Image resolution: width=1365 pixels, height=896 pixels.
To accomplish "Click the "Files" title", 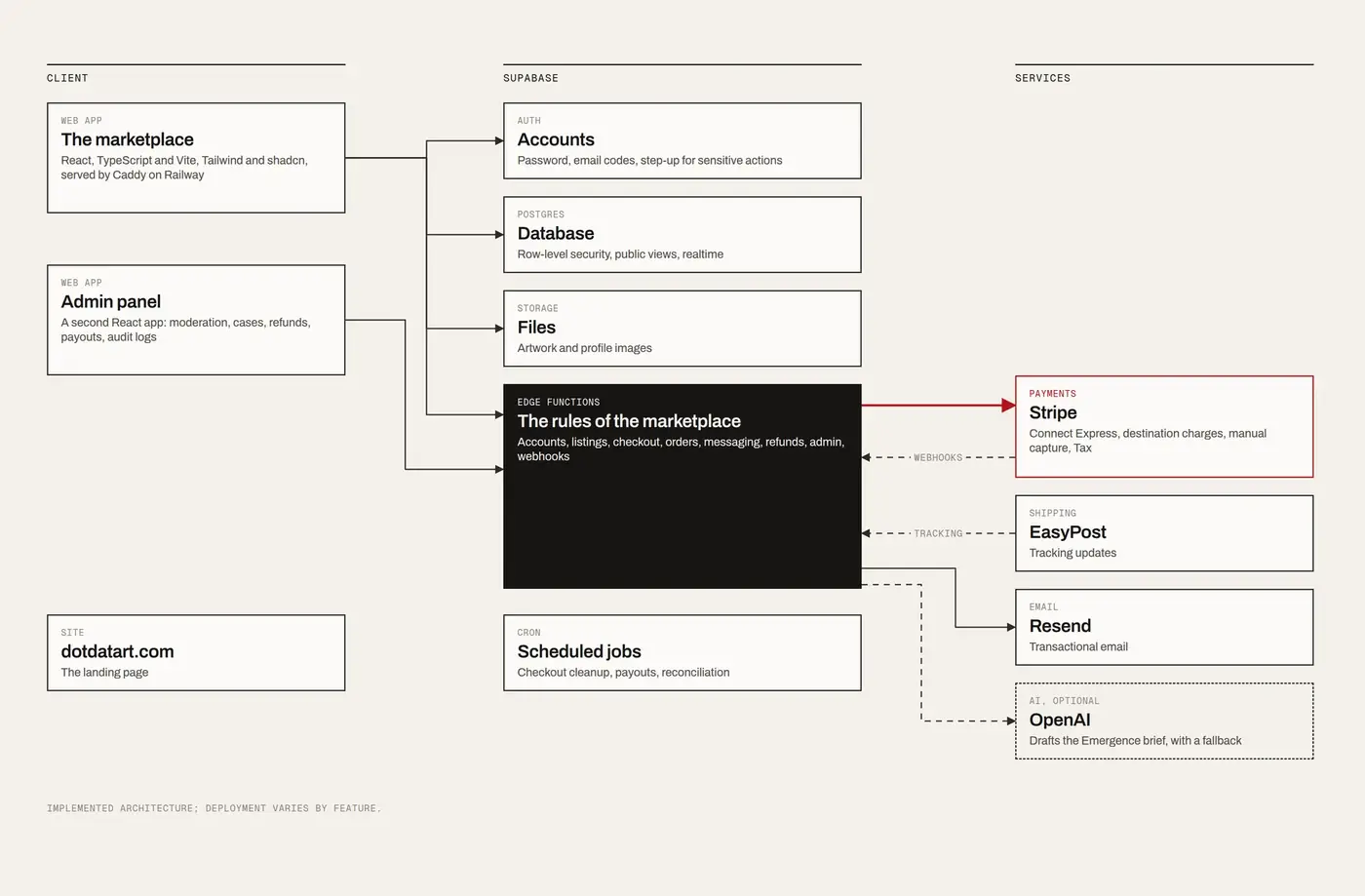I will click(536, 327).
